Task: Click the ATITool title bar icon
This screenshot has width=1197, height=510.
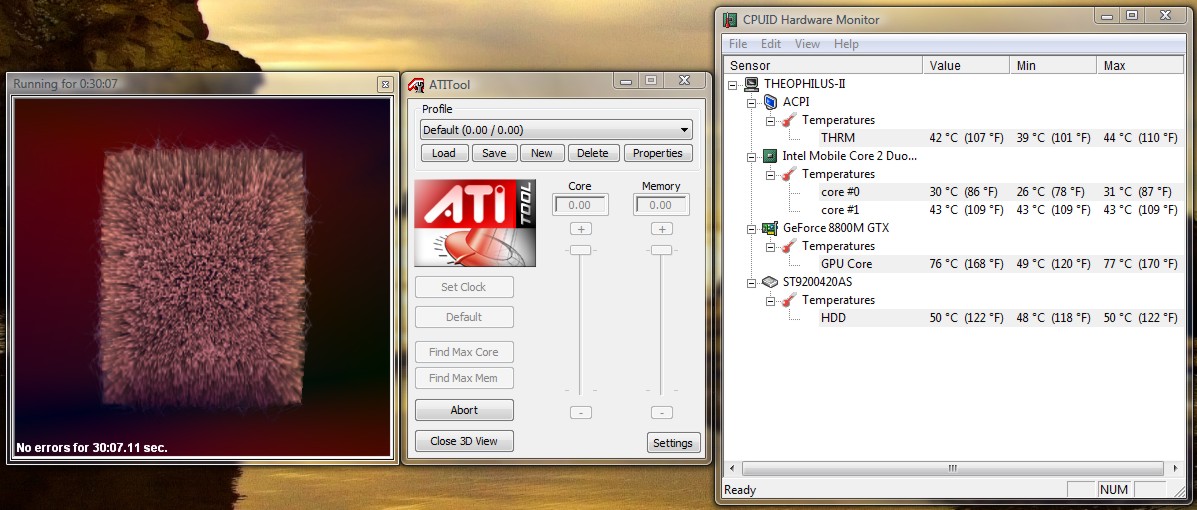Action: (416, 85)
